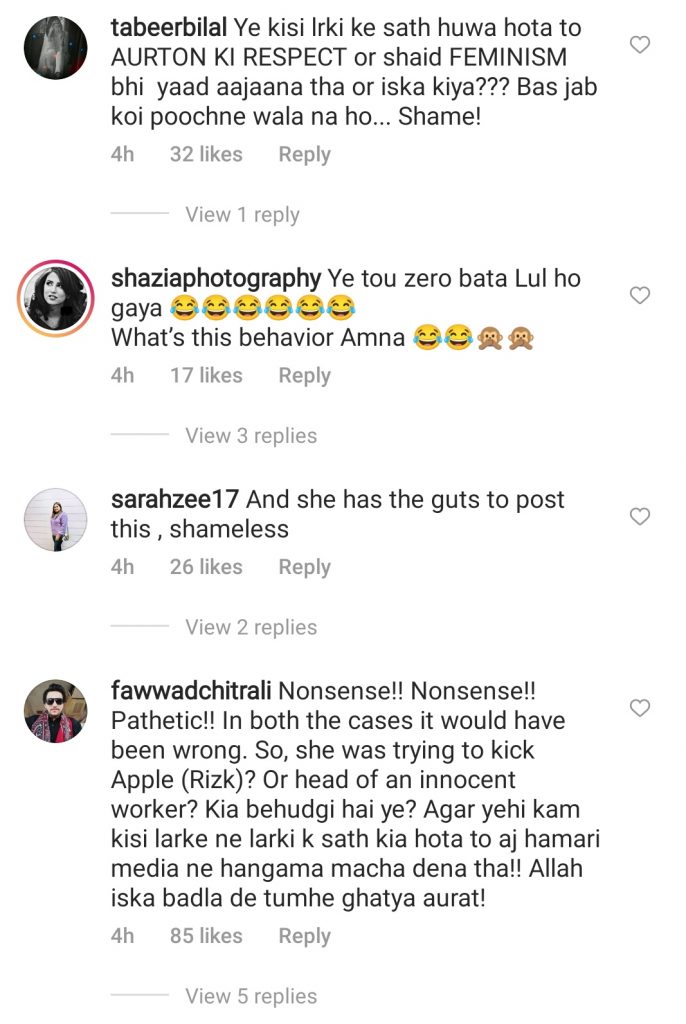
Task: Expand View 1 reply under tabeerbilal's comment
Action: (x=241, y=214)
